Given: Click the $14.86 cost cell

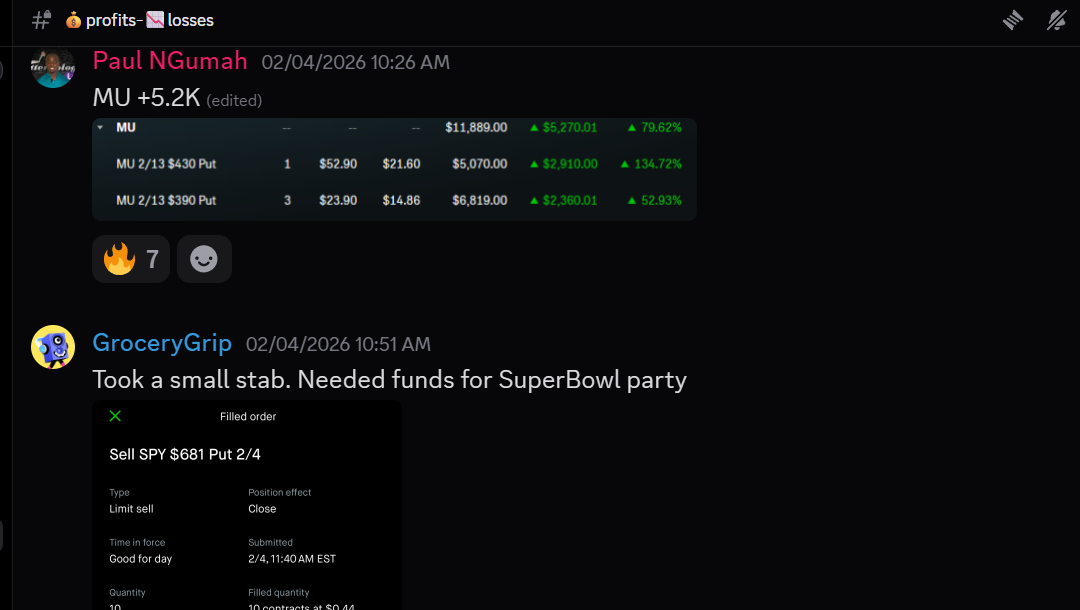Looking at the screenshot, I should [401, 200].
